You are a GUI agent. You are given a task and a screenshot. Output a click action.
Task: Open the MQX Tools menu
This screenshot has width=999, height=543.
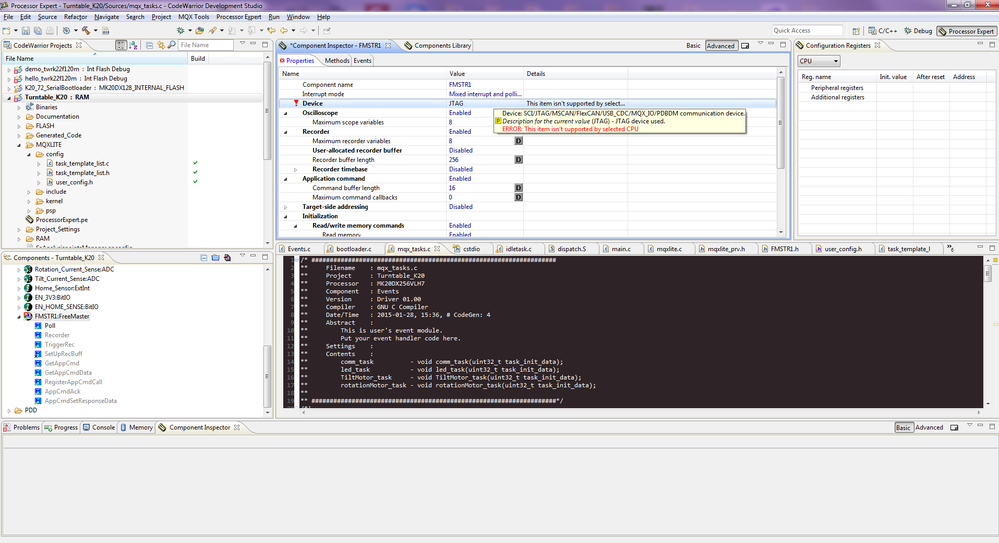tap(193, 17)
